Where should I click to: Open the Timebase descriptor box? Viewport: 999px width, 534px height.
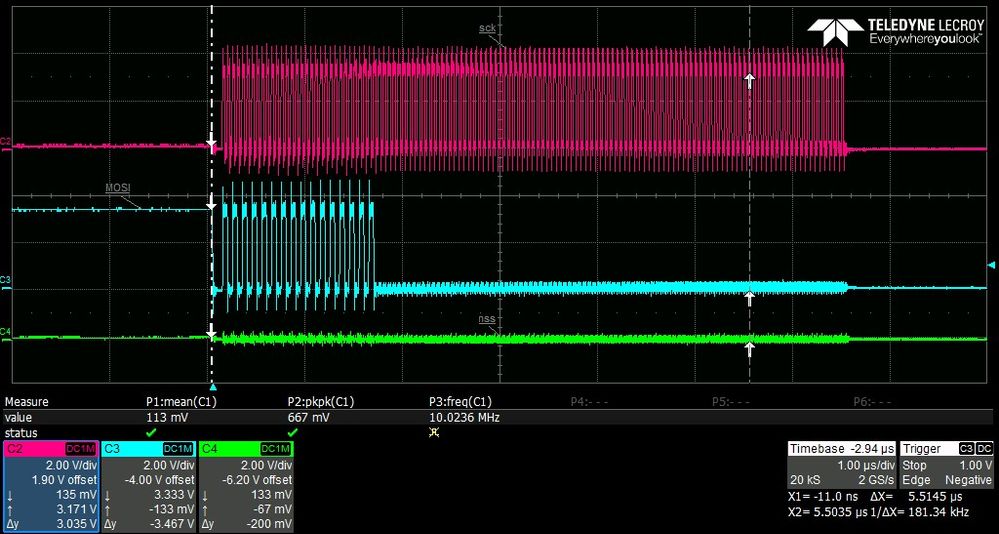(840, 465)
